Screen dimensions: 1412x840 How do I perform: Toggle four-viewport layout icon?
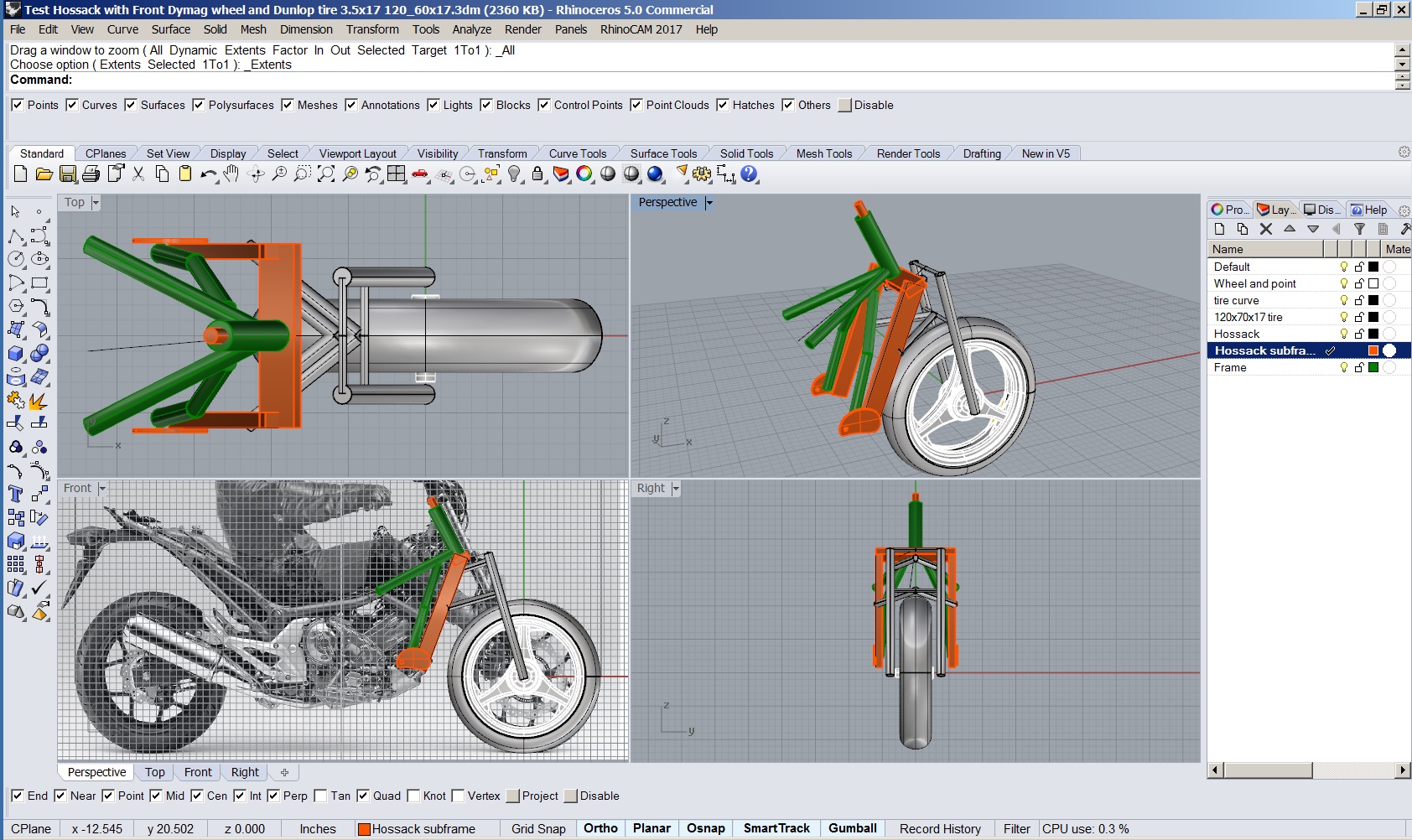[x=397, y=174]
